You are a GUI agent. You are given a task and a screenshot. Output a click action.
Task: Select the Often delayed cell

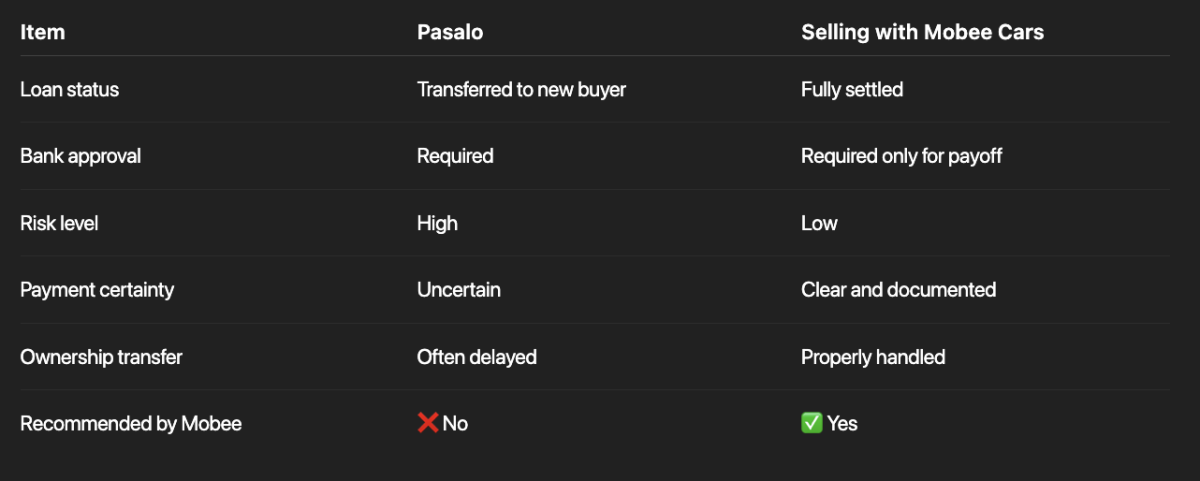[x=477, y=357]
